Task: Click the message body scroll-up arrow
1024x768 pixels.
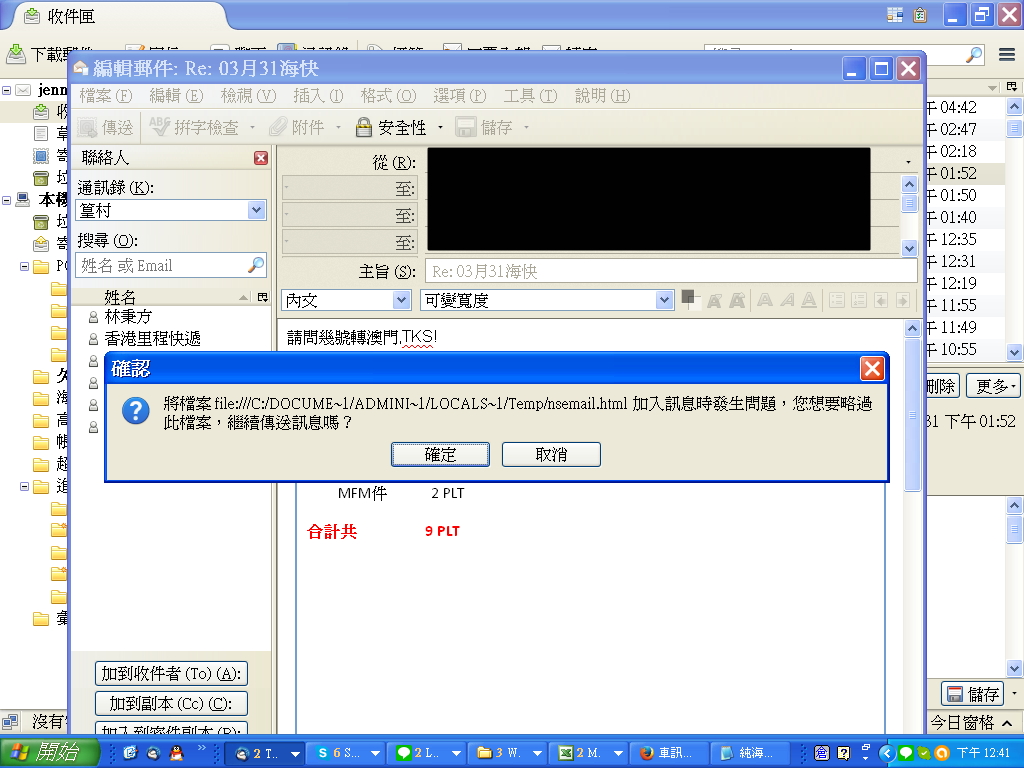Action: point(912,328)
